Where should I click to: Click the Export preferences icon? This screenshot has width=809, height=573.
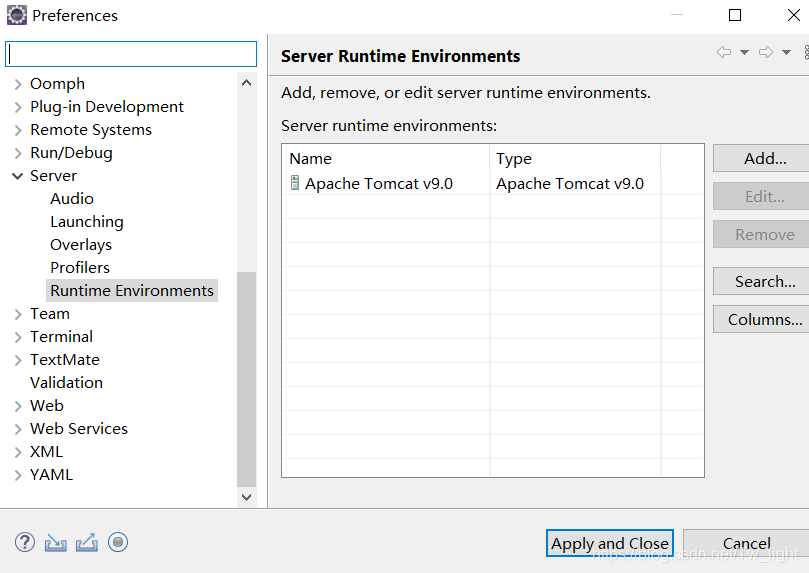tap(87, 543)
